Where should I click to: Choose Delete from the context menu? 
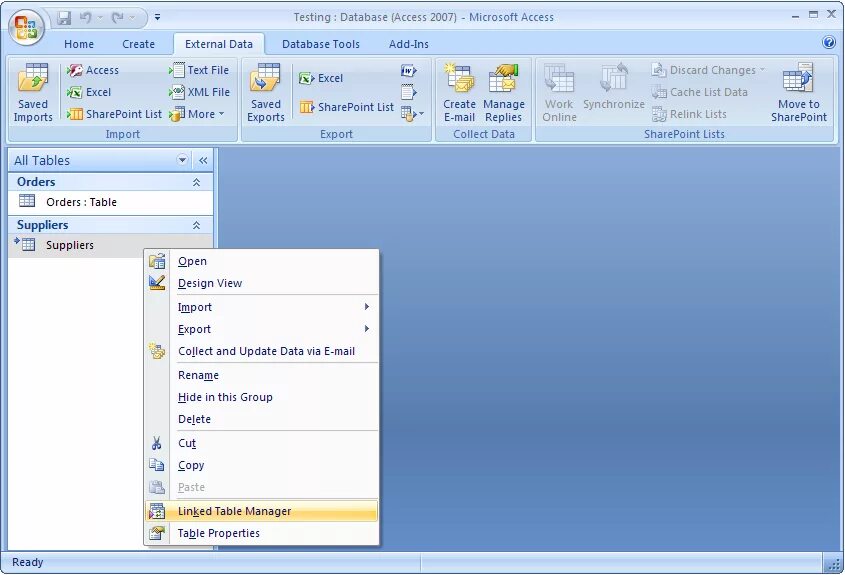(x=262, y=419)
